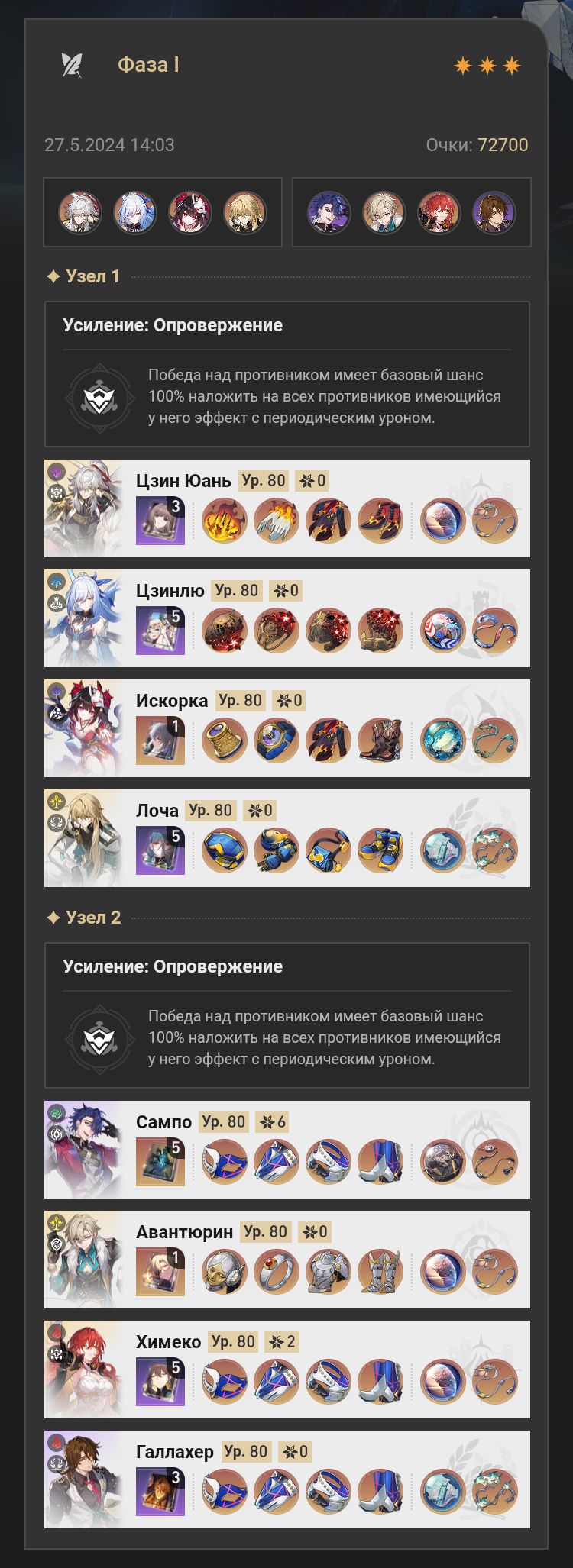Select Цзин Юань's round avatar in the first team
Screen dimensions: 573x1568
tap(80, 212)
